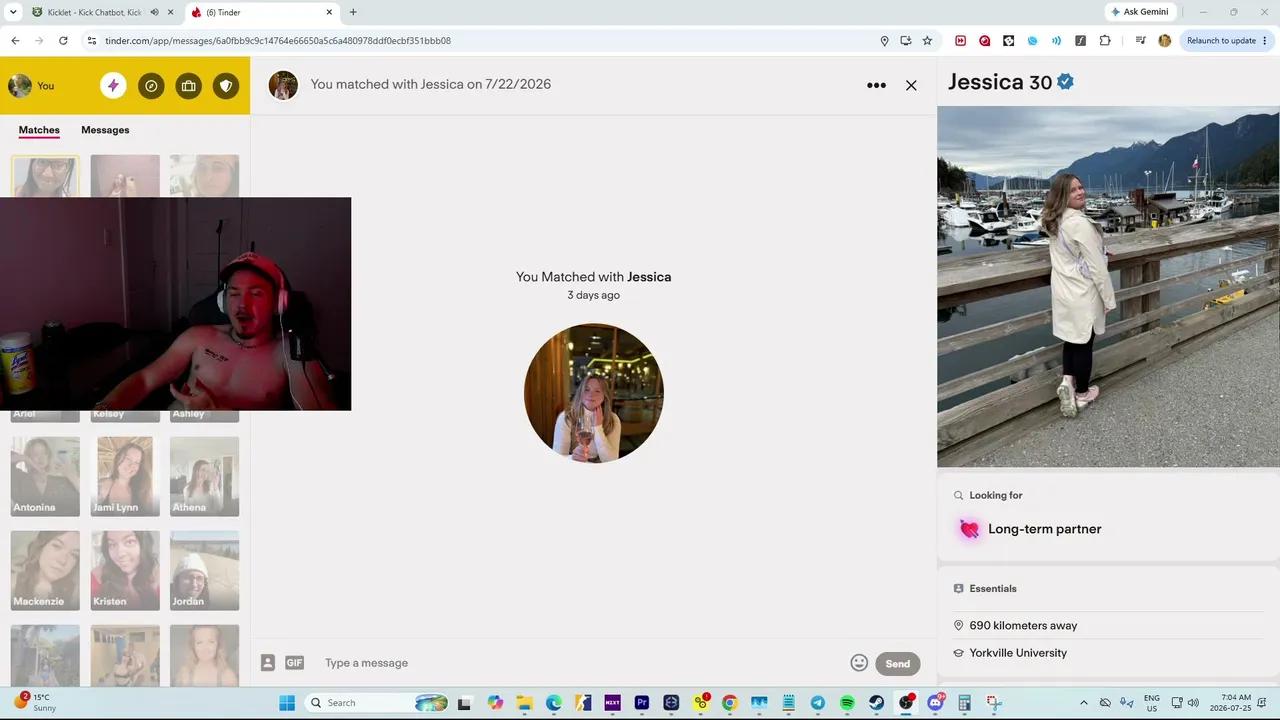Expand hidden system tray icons chevron
Screen dimensions: 1280x720
click(1084, 703)
